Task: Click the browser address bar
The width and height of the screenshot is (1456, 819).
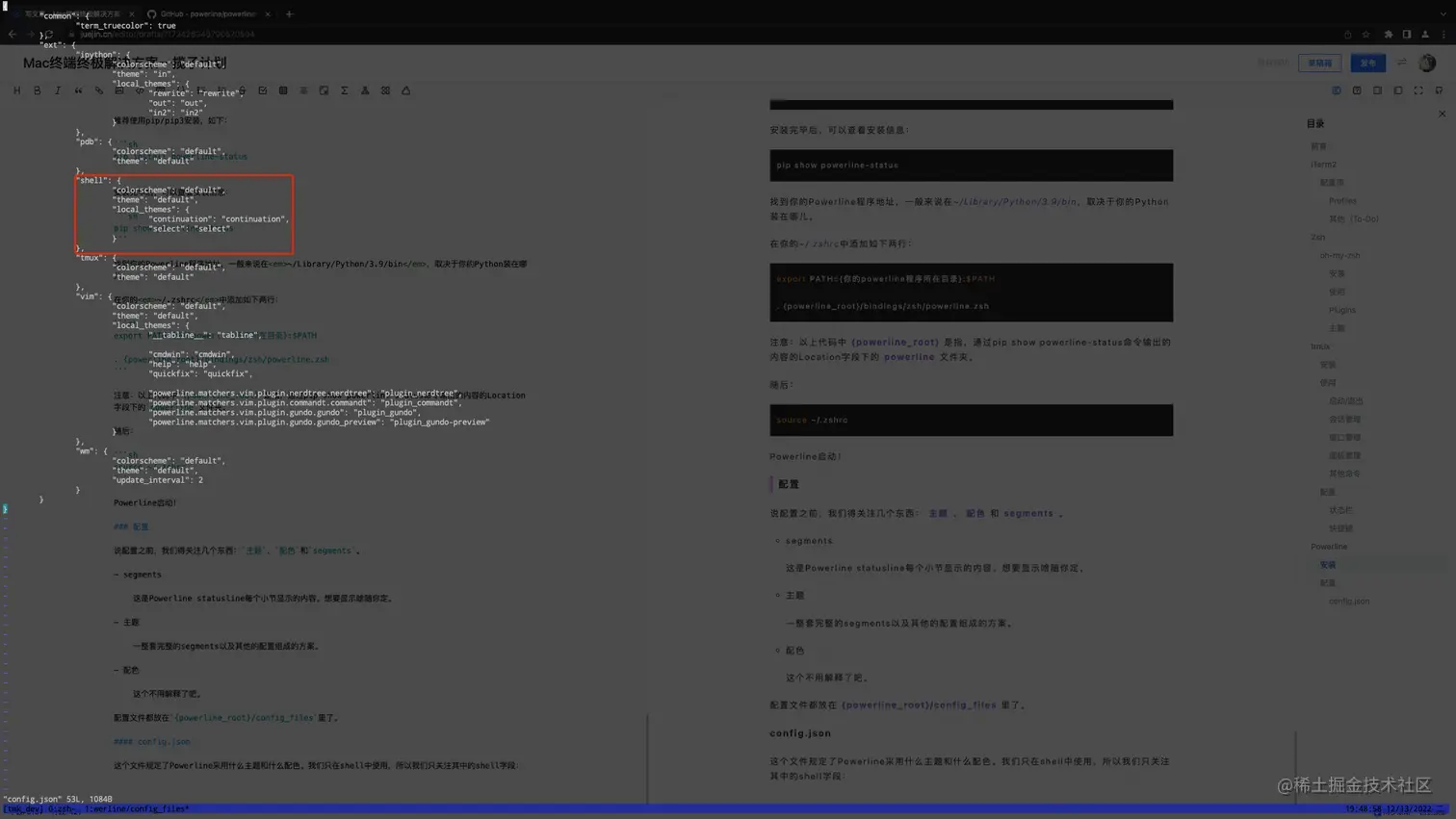Action: click(703, 34)
